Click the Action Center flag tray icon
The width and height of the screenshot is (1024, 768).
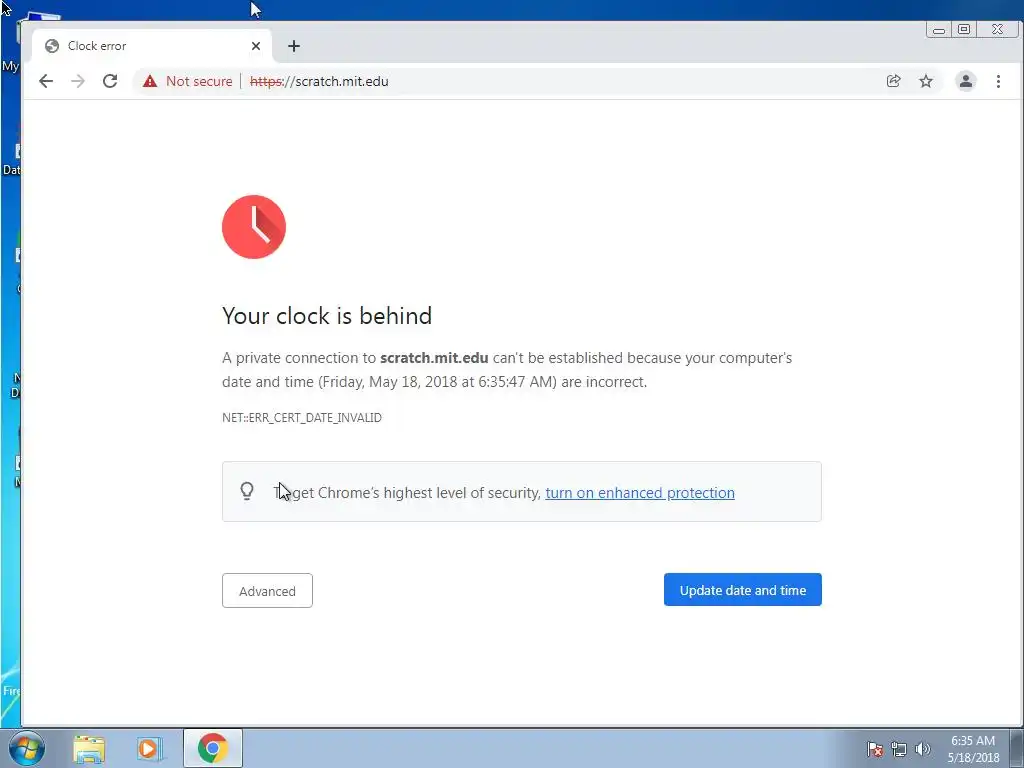pyautogui.click(x=875, y=749)
